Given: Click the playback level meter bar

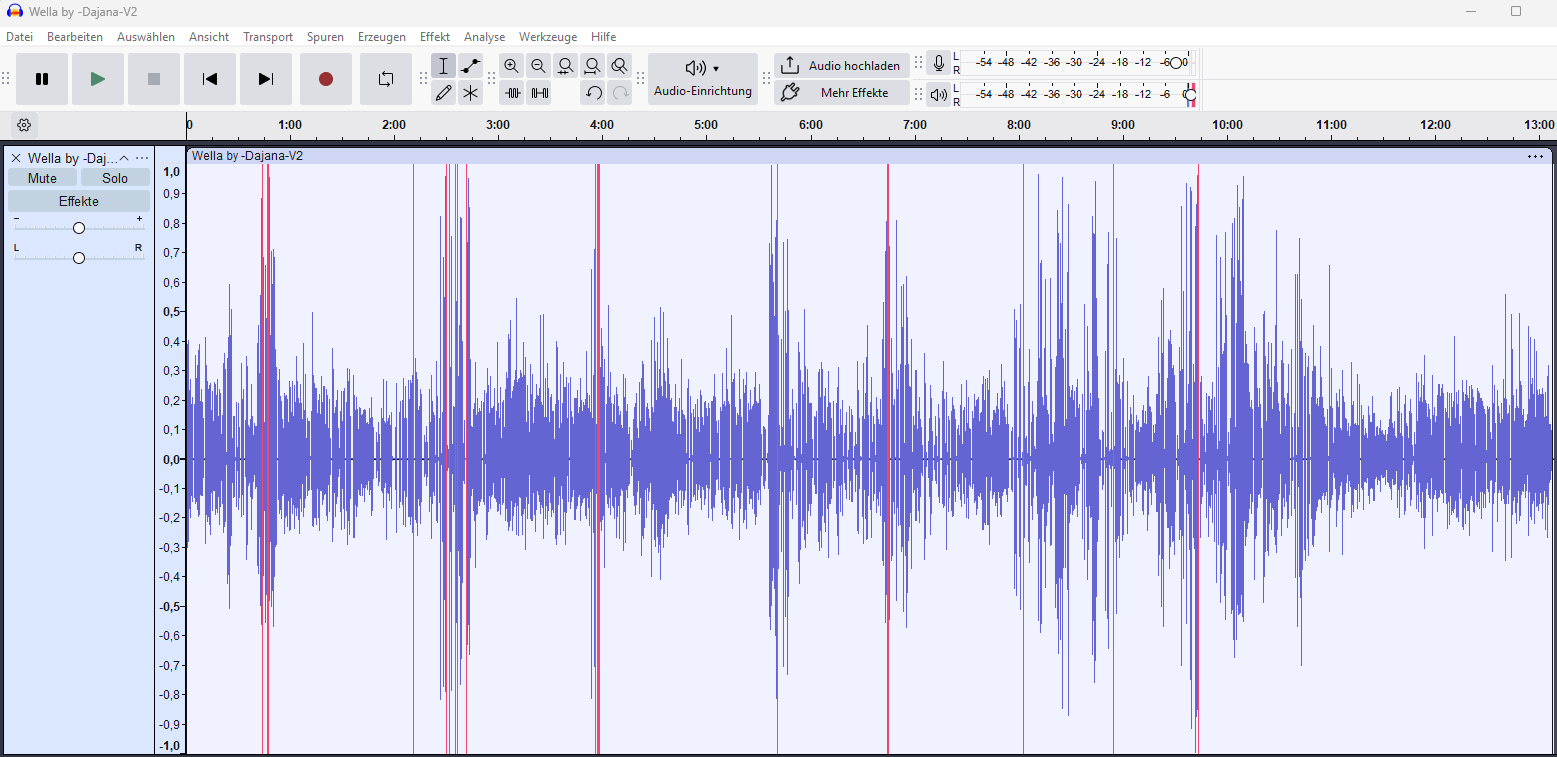Looking at the screenshot, I should coord(1078,95).
